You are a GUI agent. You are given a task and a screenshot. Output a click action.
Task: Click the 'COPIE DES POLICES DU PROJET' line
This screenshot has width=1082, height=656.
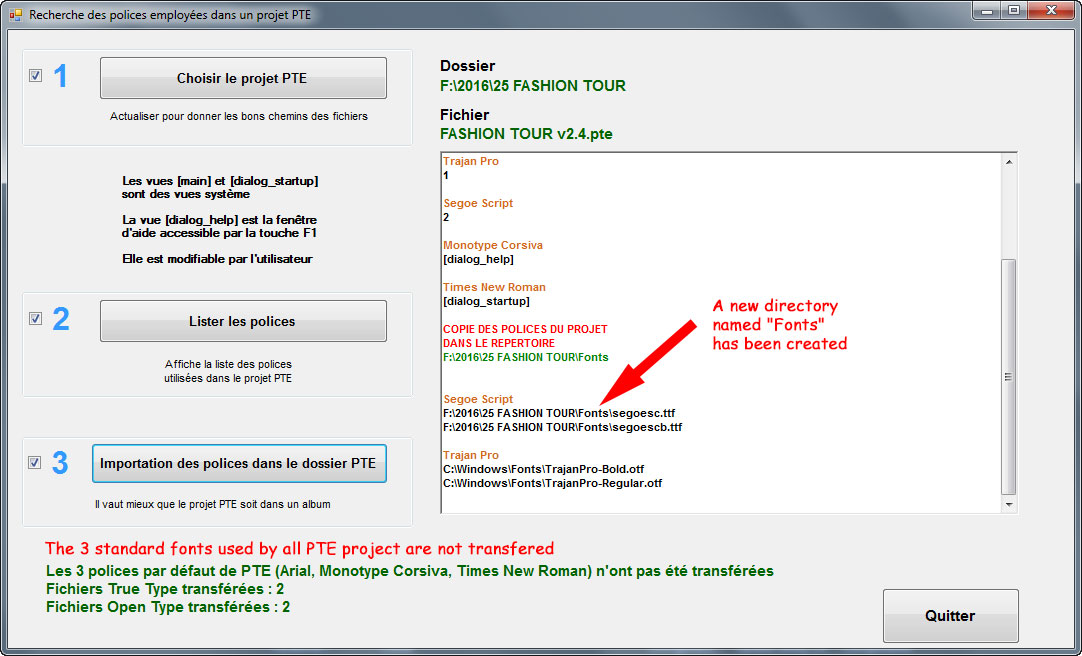tap(525, 329)
